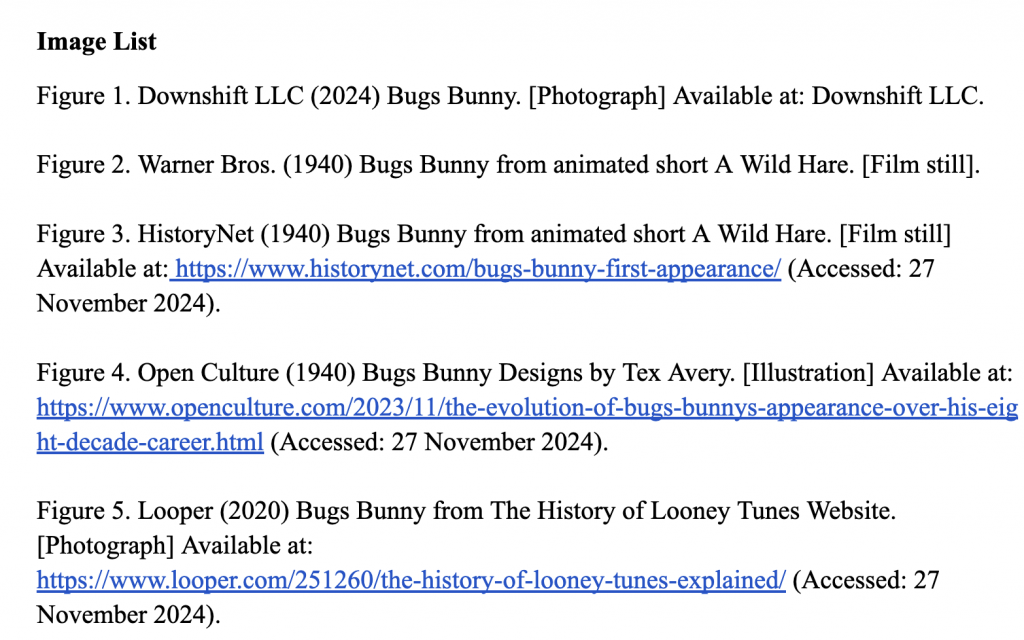Place cursor on 'Figure 4.' label
This screenshot has width=1024, height=640.
pos(84,373)
